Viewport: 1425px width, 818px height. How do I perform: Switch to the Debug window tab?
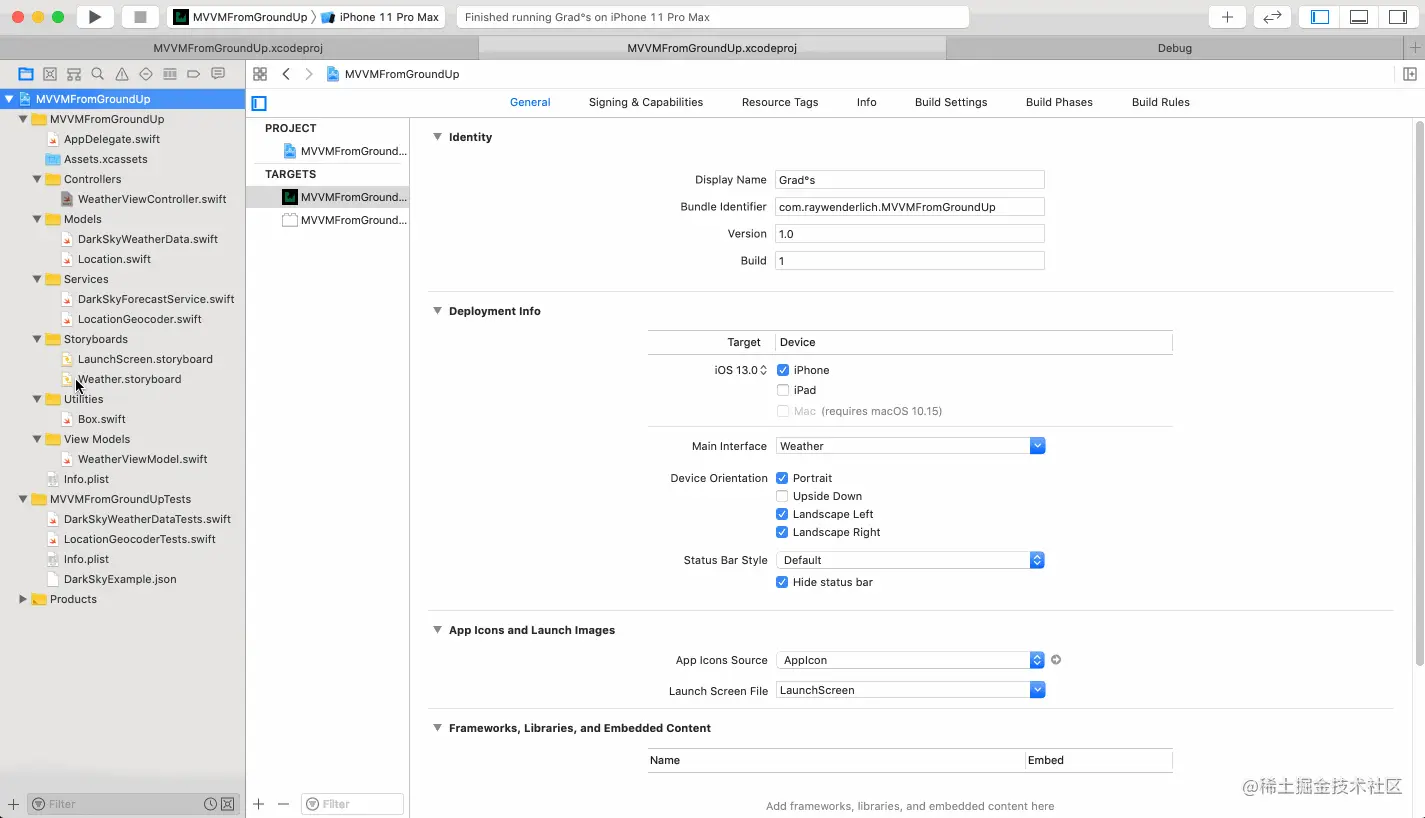[1174, 48]
